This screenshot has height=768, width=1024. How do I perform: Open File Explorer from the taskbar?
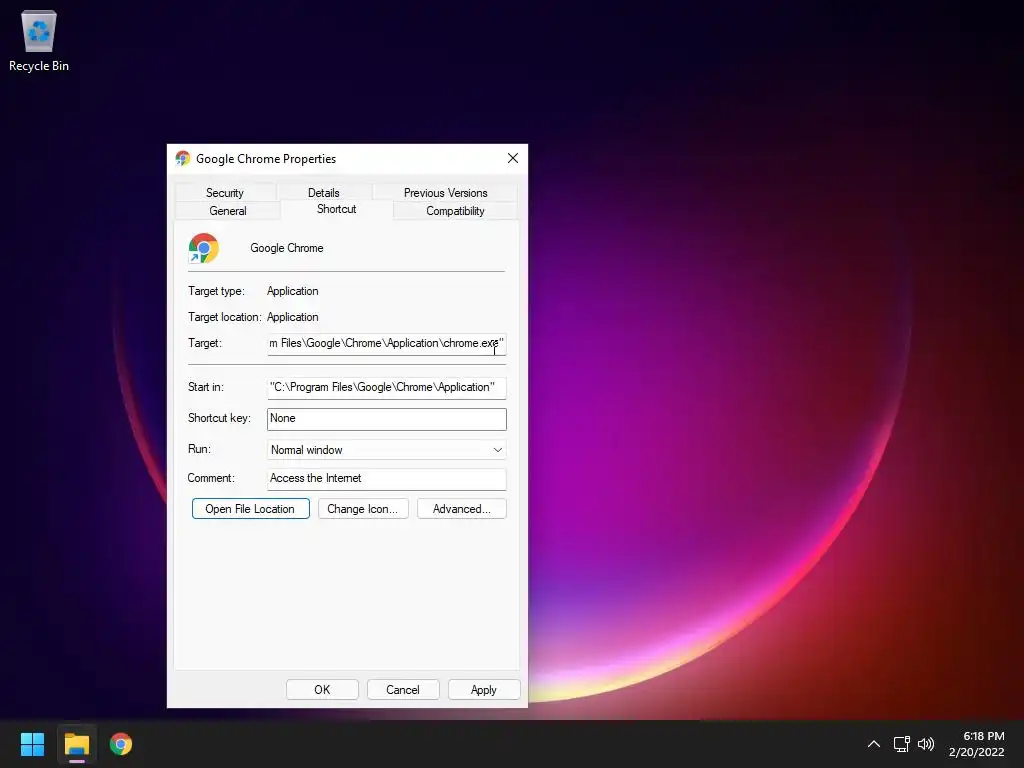coord(76,744)
